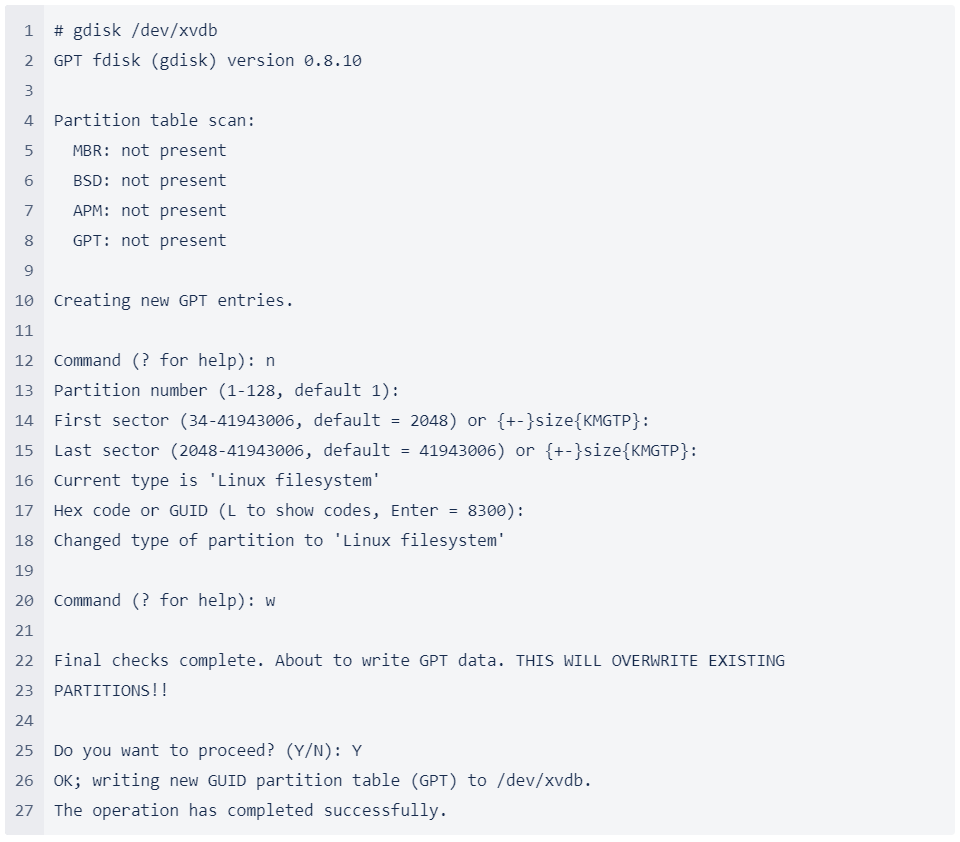960x842 pixels.
Task: Click the 'Partition table scan:' line
Action: pyautogui.click(x=154, y=120)
